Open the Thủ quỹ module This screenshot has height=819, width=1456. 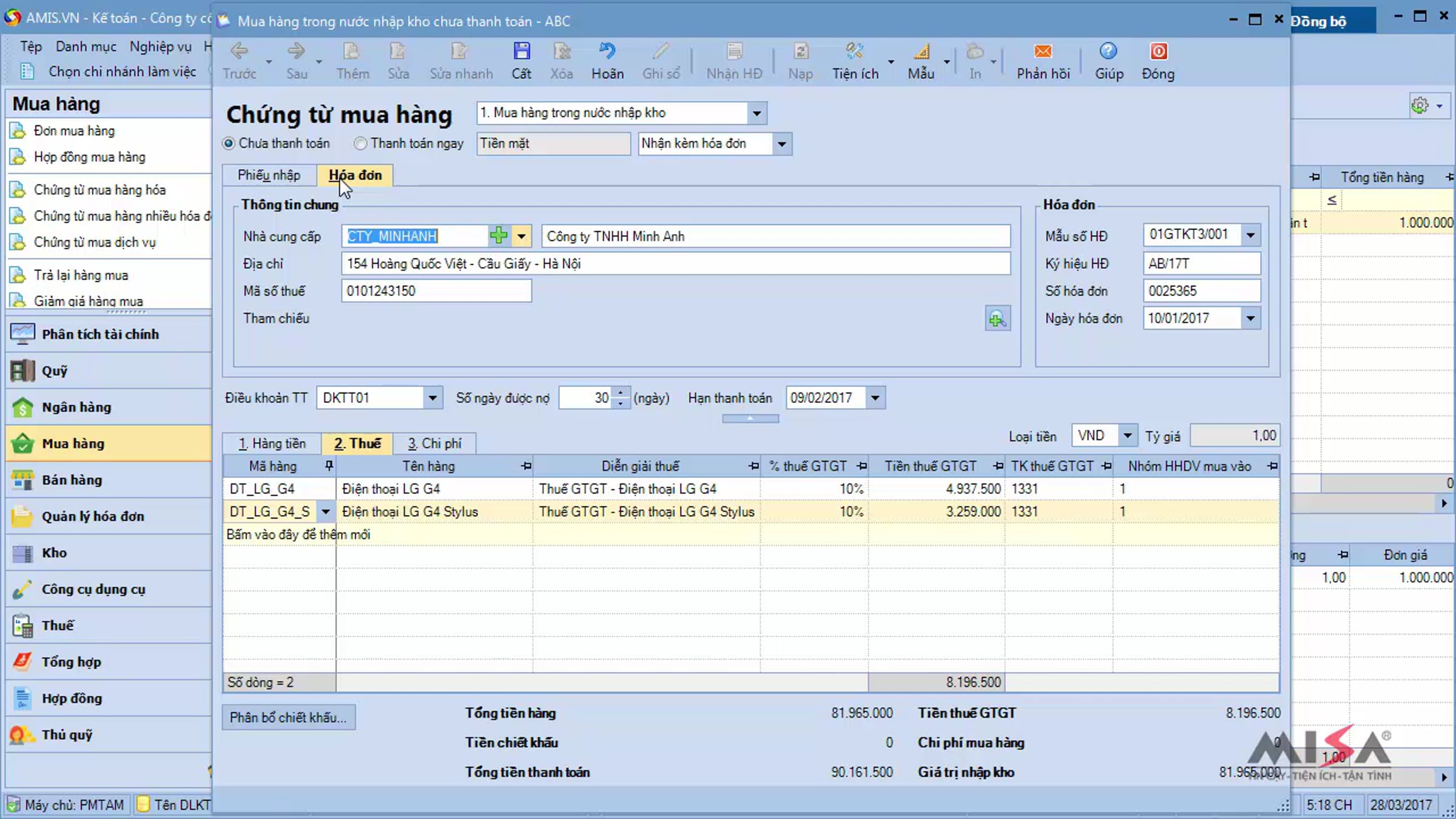coord(109,735)
